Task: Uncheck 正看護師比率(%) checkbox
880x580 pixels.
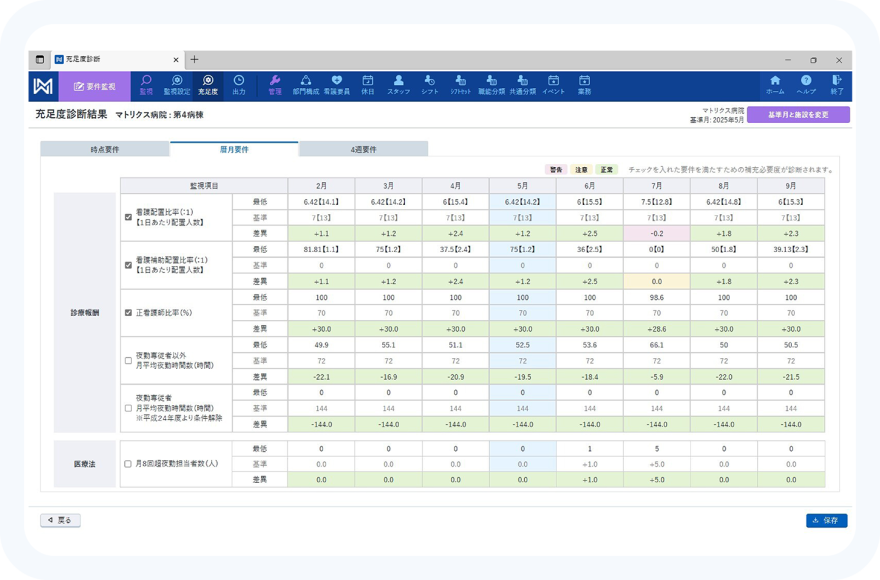Action: pos(128,313)
